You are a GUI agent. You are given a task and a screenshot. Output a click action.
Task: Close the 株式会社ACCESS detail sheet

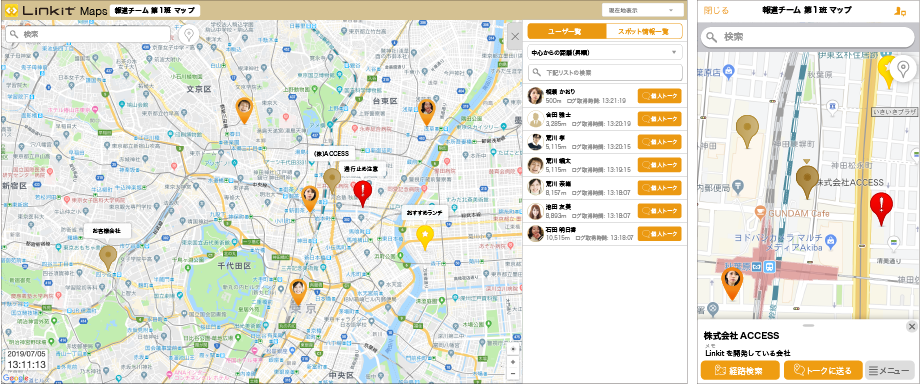coord(911,327)
